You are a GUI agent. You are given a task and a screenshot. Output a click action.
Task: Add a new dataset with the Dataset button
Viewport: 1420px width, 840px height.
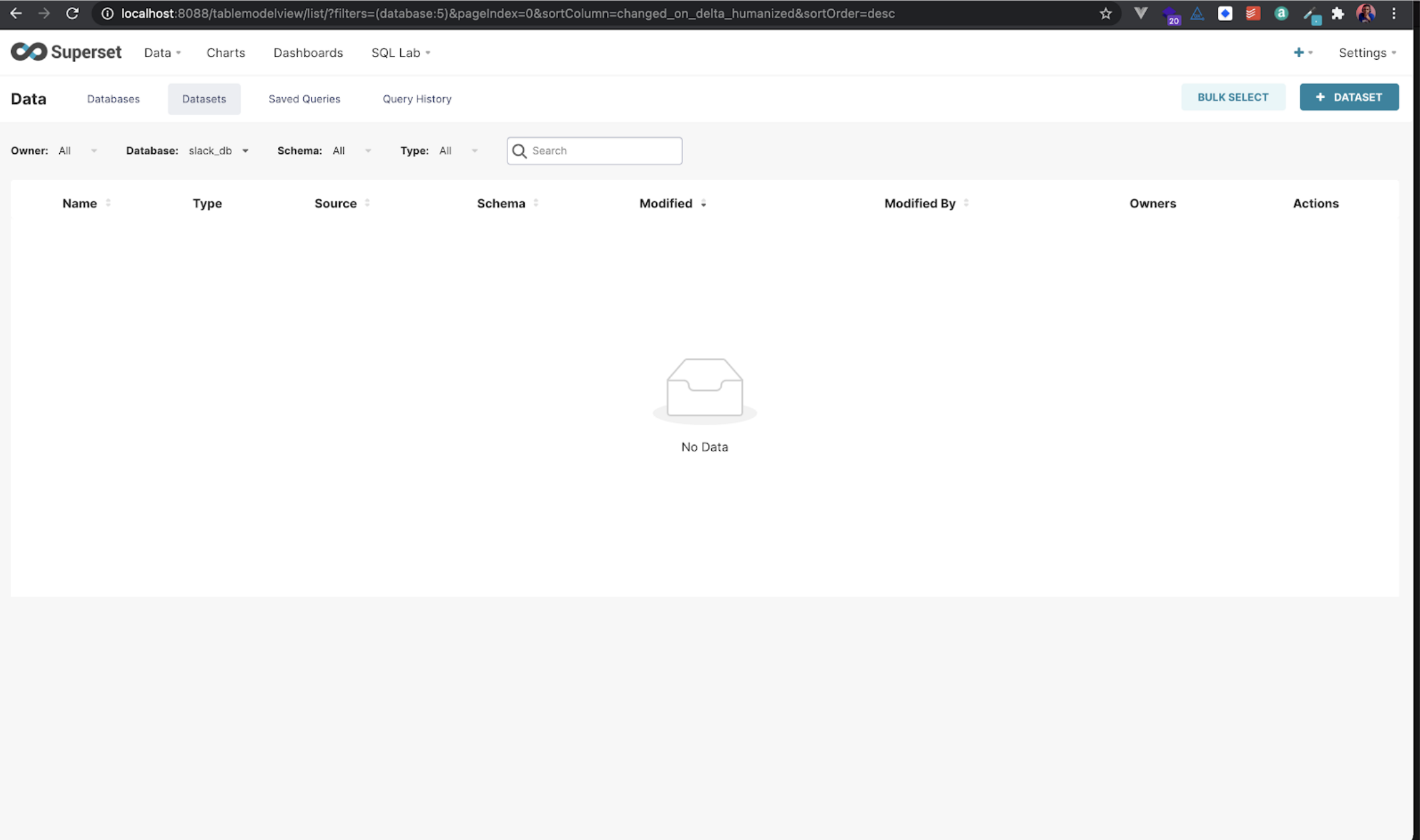click(1349, 97)
